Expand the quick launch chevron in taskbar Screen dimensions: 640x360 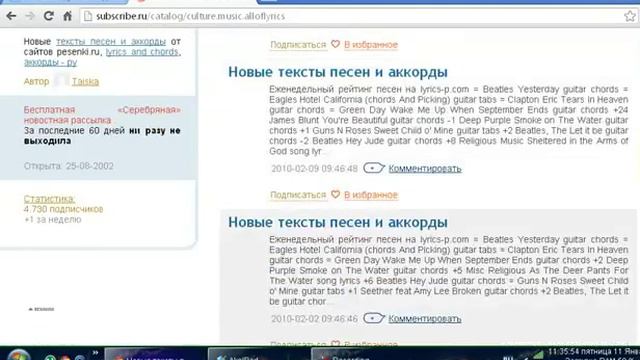95,353
